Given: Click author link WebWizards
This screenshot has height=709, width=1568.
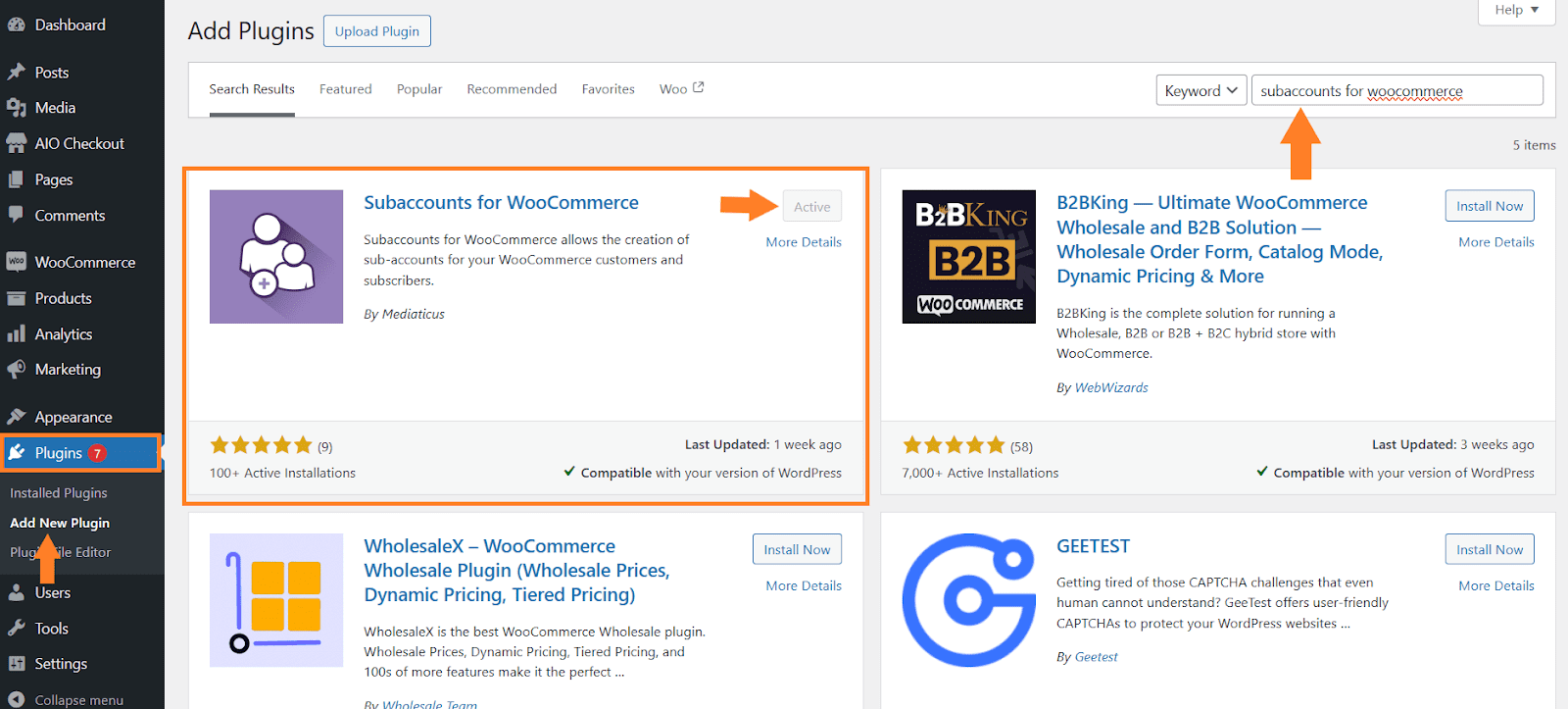Looking at the screenshot, I should (1111, 387).
